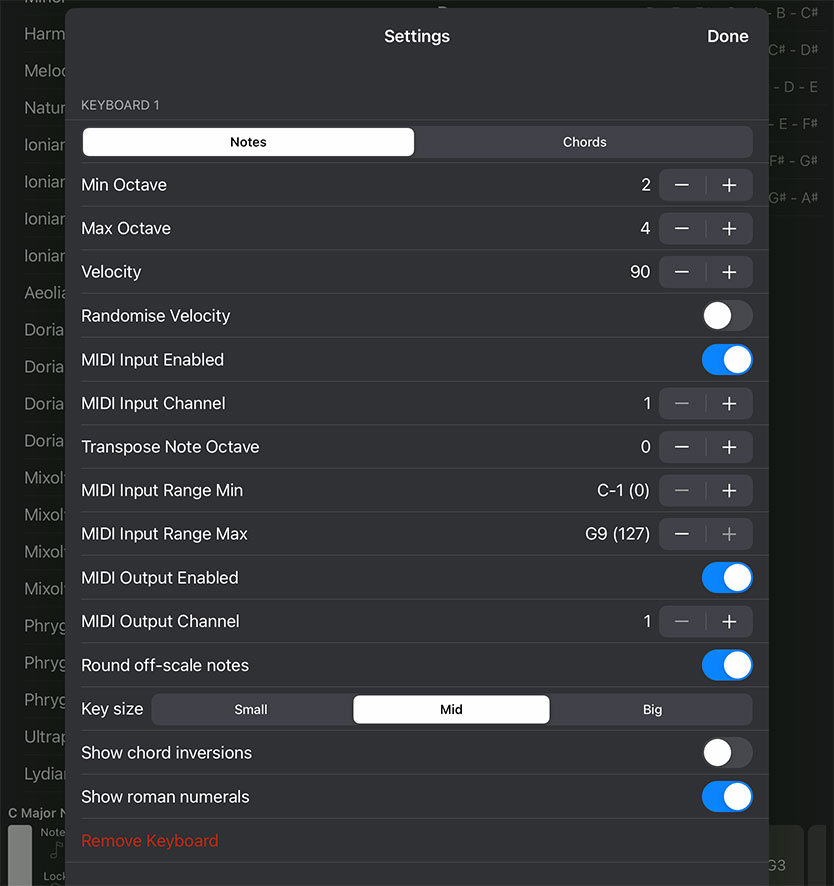Disable MIDI Input Enabled
The width and height of the screenshot is (834, 886).
(727, 359)
